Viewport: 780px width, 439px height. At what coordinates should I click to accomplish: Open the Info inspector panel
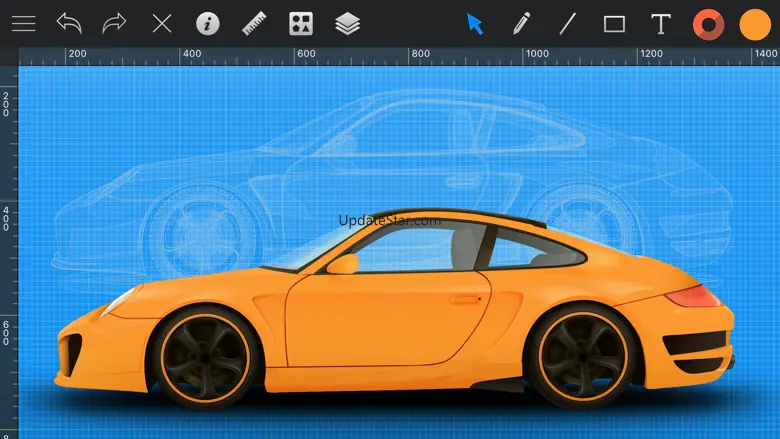(207, 24)
